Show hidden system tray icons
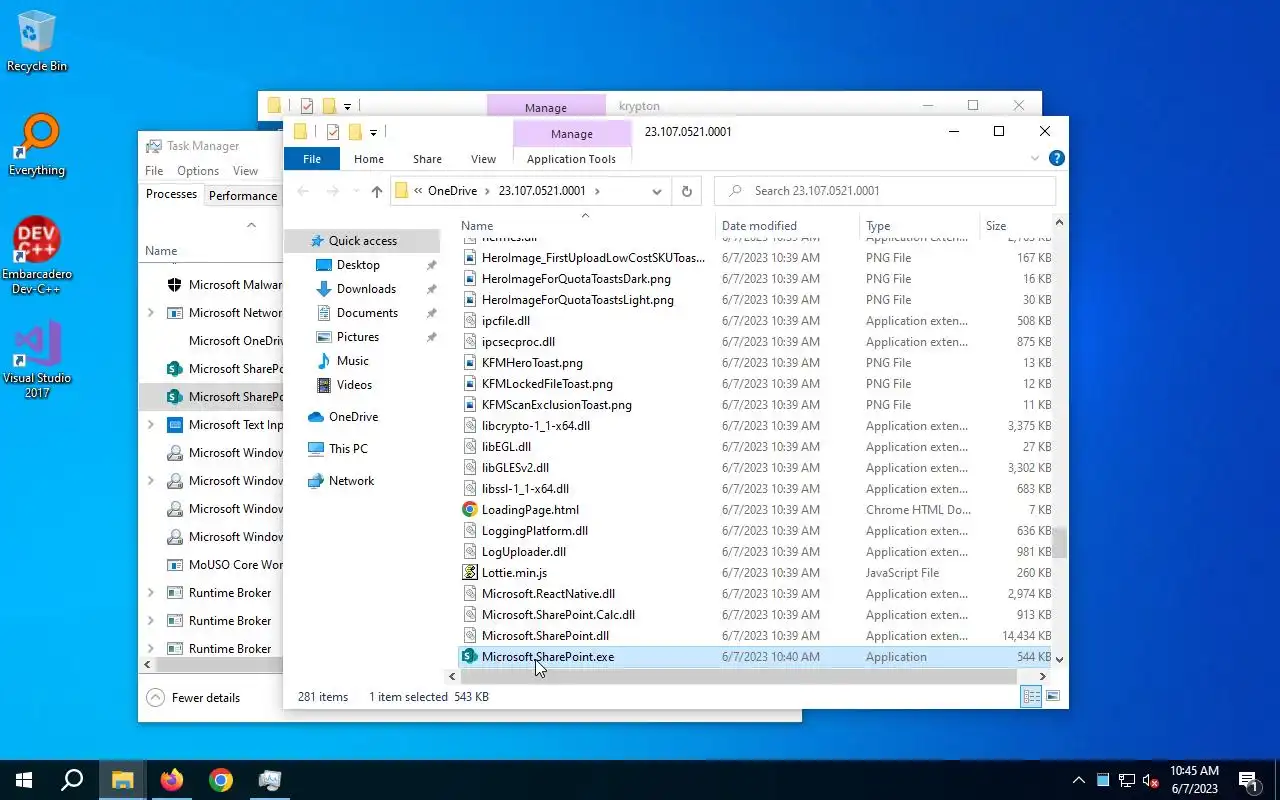The image size is (1280, 800). [x=1079, y=780]
